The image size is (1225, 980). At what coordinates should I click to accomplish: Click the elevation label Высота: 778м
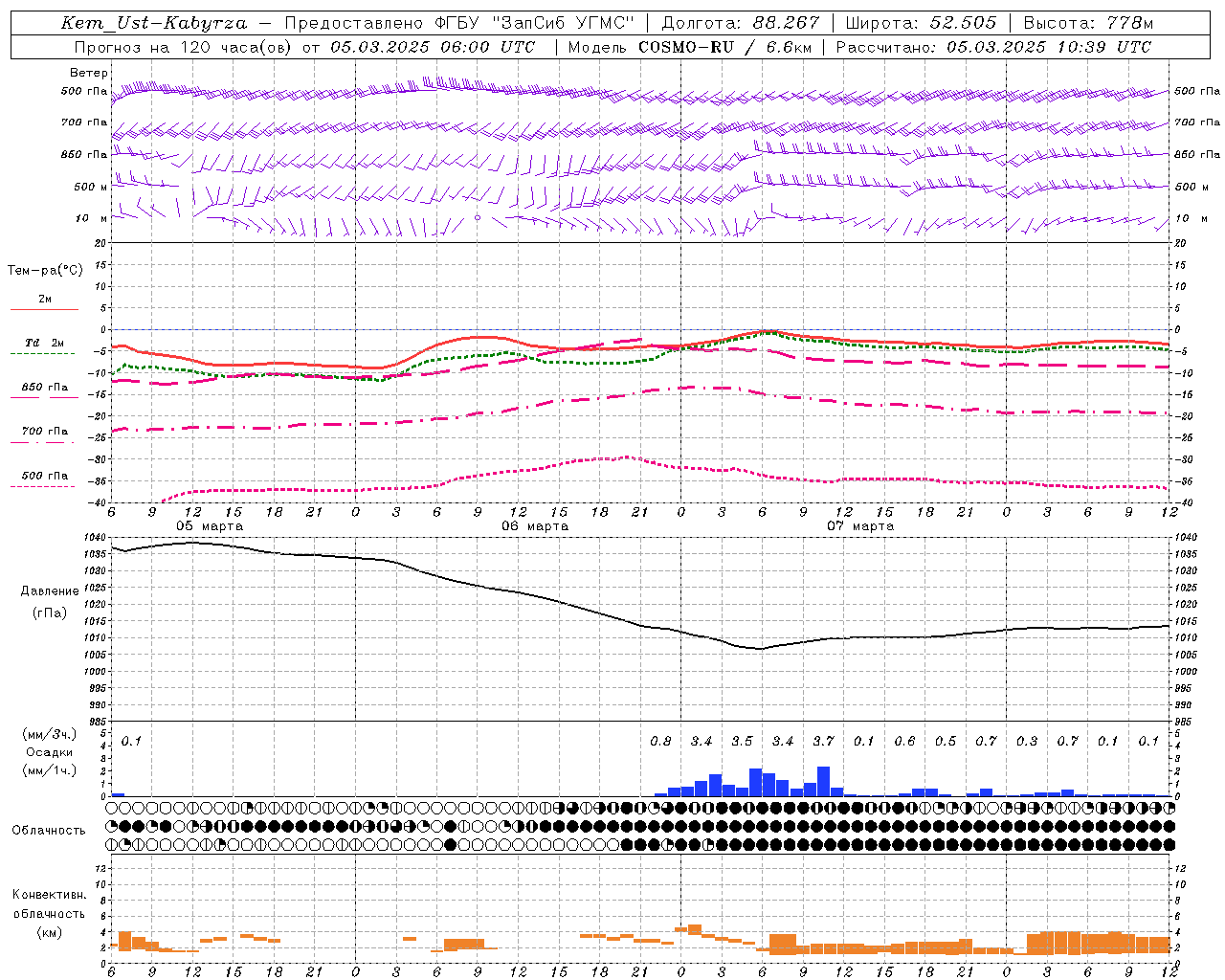[1088, 23]
